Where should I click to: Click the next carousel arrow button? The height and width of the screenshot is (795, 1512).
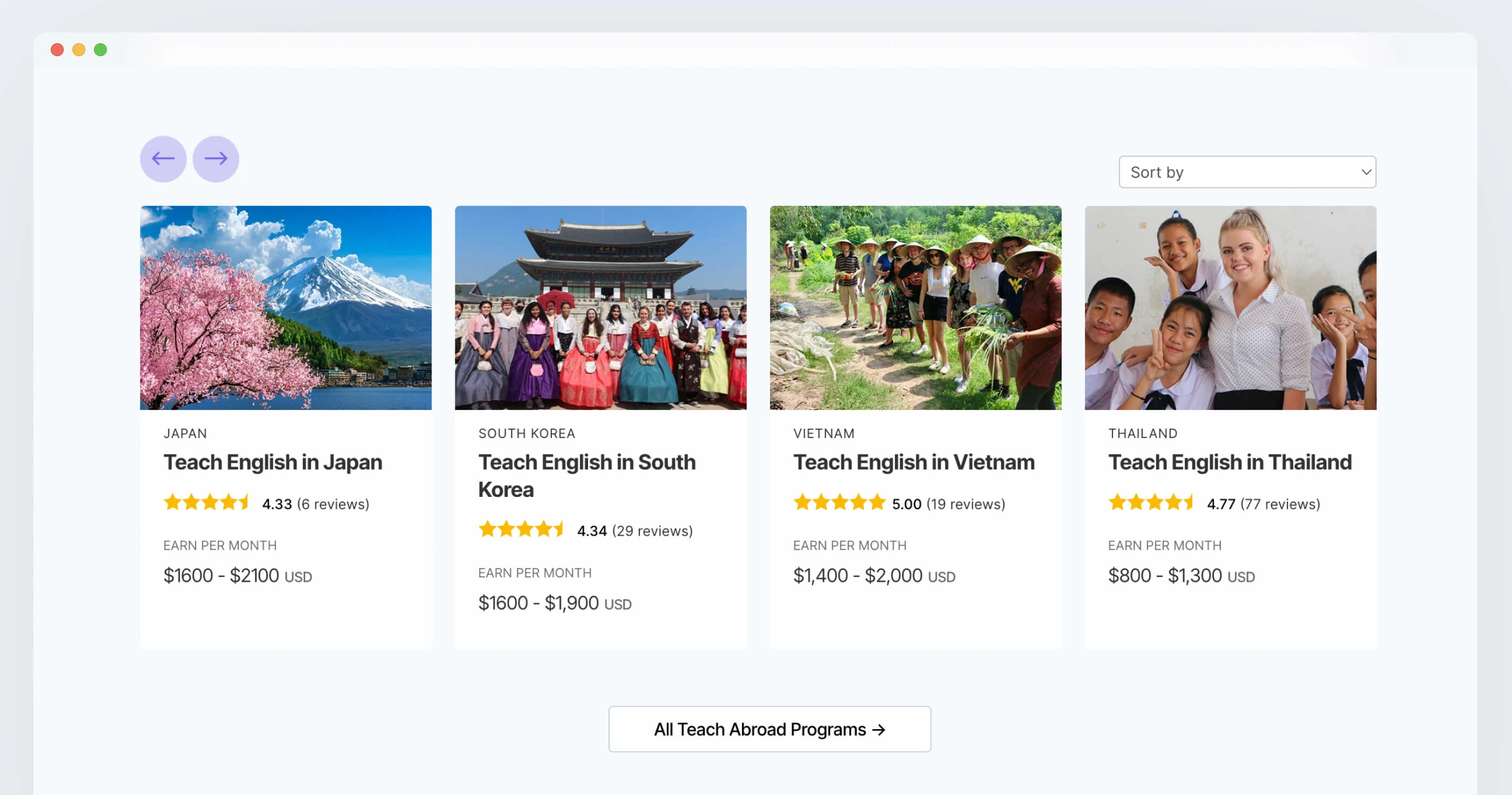215,159
